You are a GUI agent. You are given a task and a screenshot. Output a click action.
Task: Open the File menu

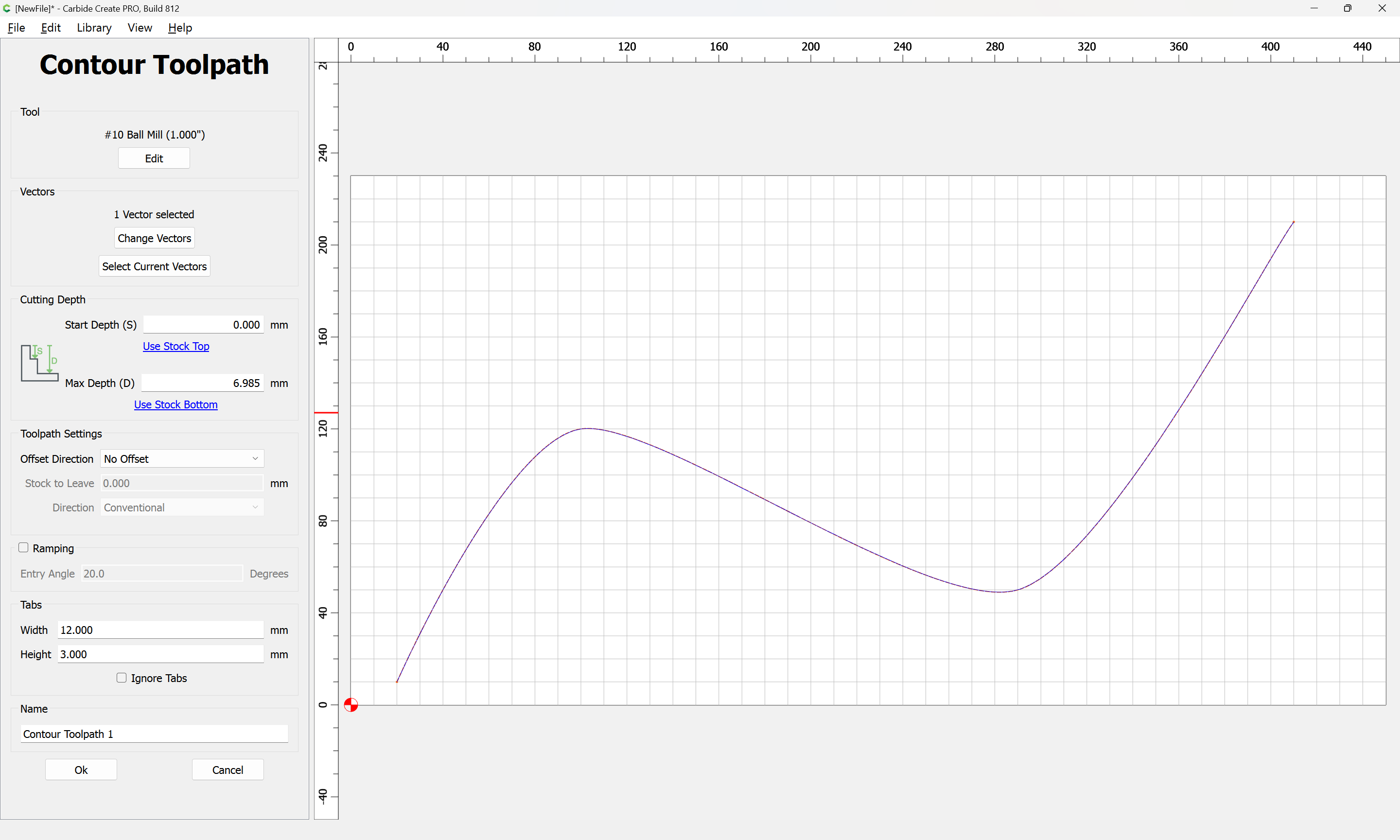tap(17, 28)
